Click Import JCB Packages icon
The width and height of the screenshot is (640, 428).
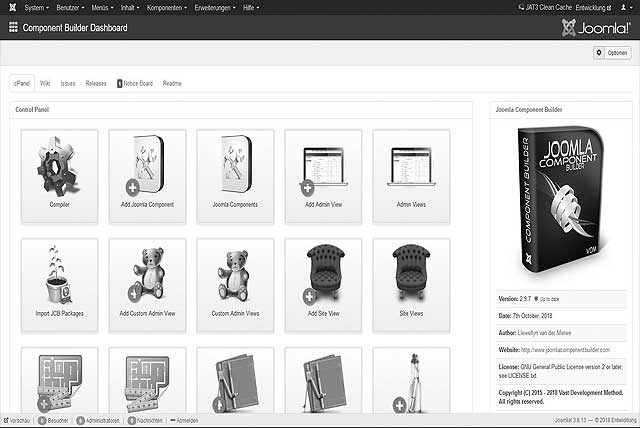click(59, 274)
